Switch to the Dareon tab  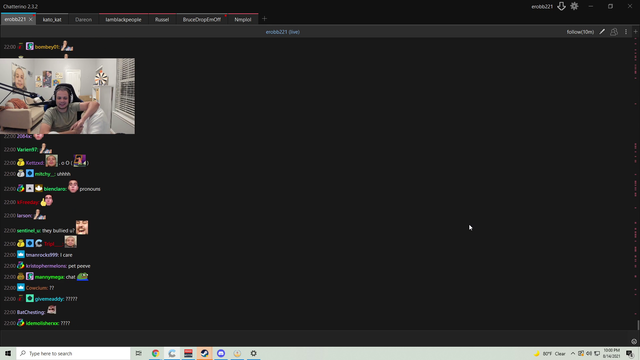point(83,19)
